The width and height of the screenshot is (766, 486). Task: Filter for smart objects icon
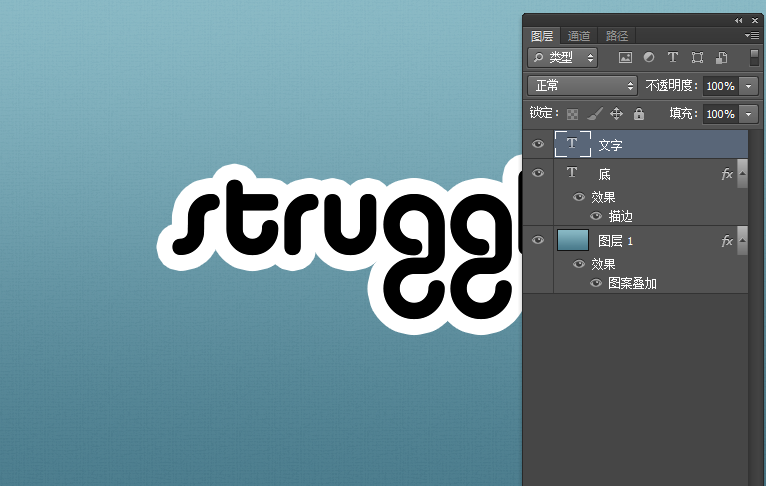coord(721,58)
